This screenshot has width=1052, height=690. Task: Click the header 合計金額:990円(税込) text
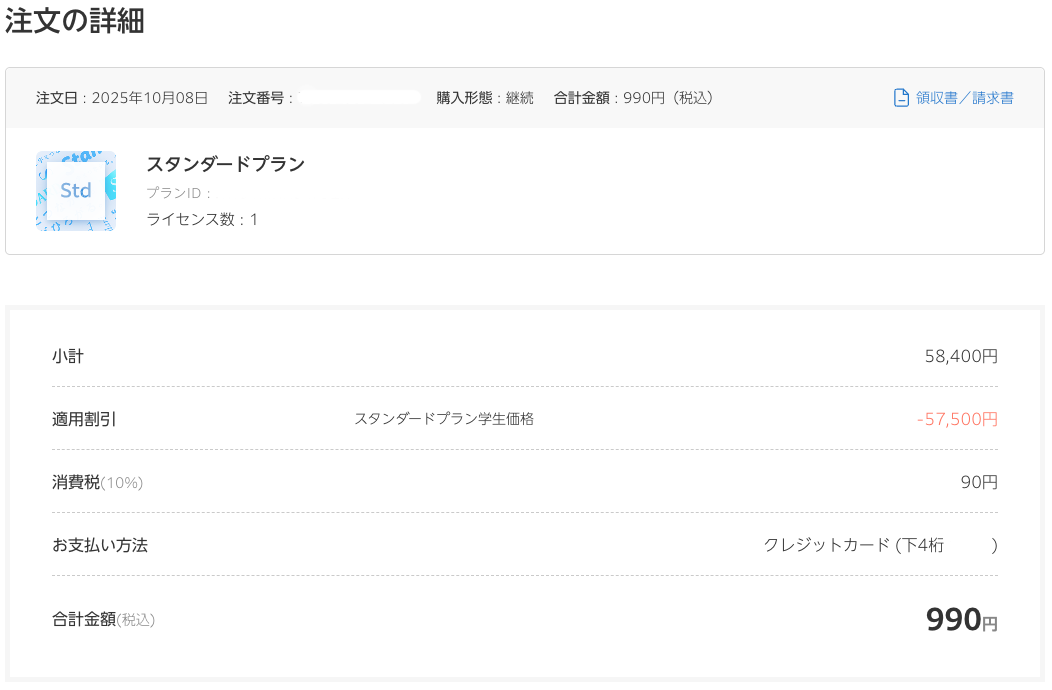(633, 98)
